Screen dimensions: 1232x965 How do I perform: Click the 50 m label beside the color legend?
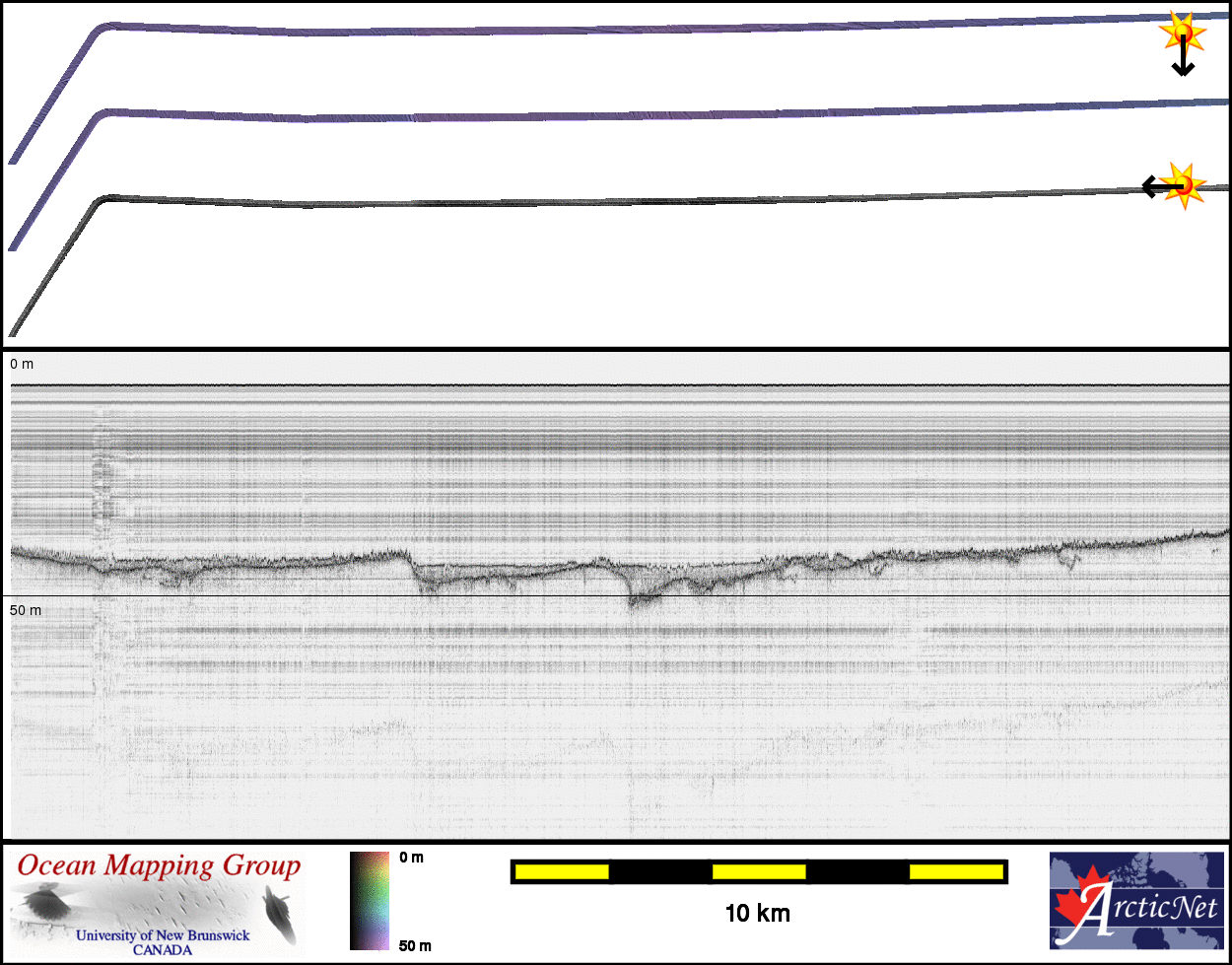click(x=415, y=946)
